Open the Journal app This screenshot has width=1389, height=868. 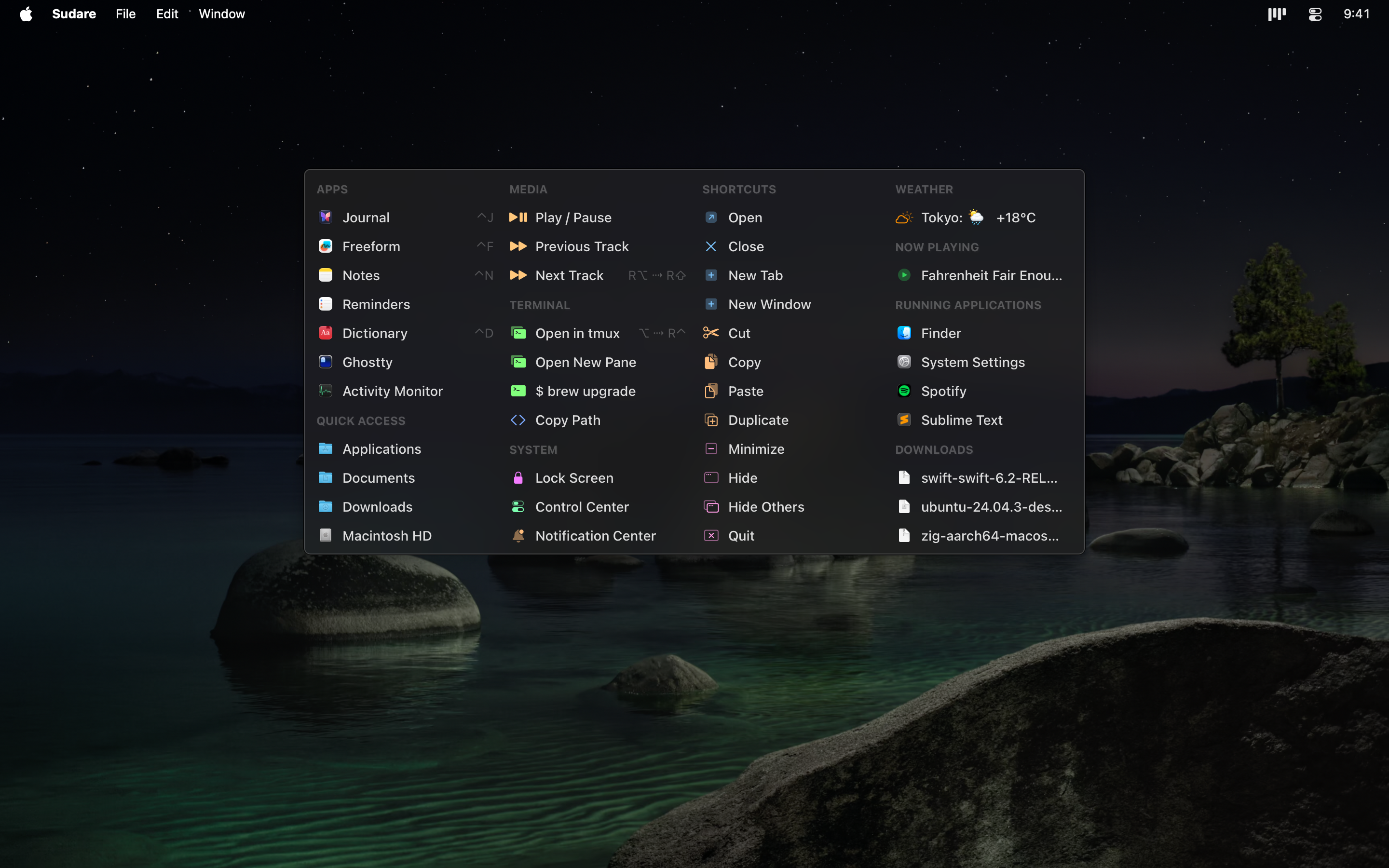click(x=366, y=217)
